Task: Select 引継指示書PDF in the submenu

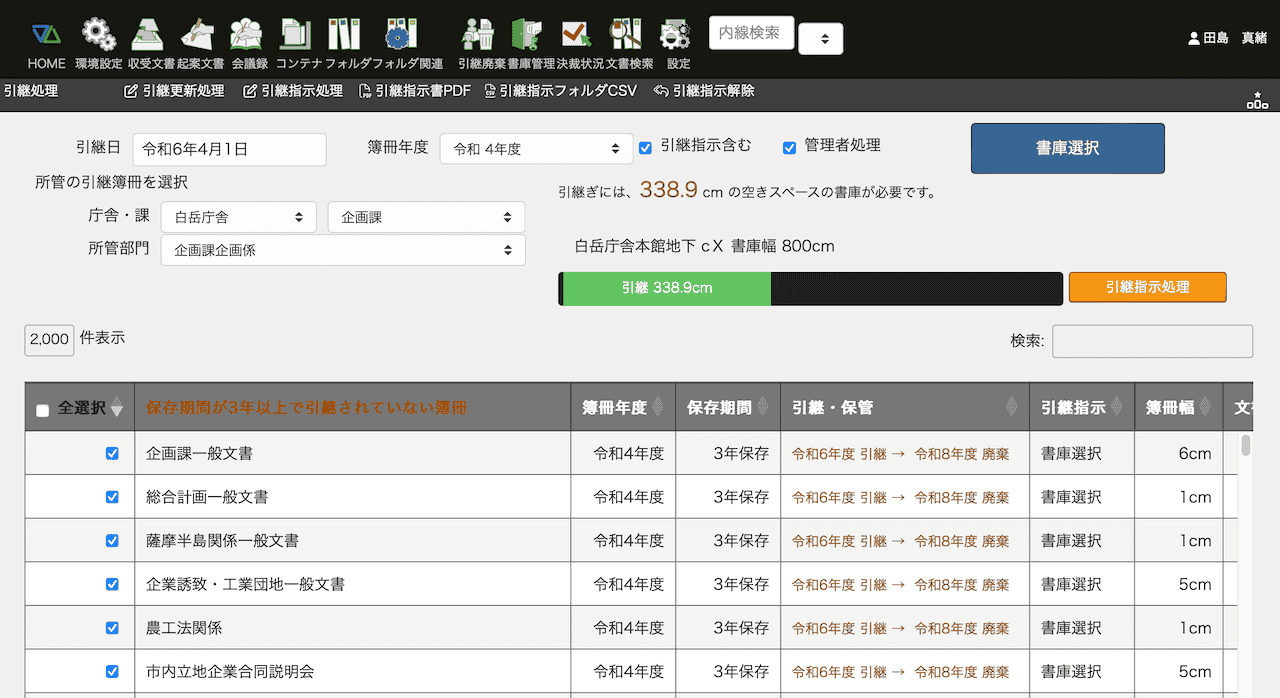Action: pyautogui.click(x=415, y=91)
